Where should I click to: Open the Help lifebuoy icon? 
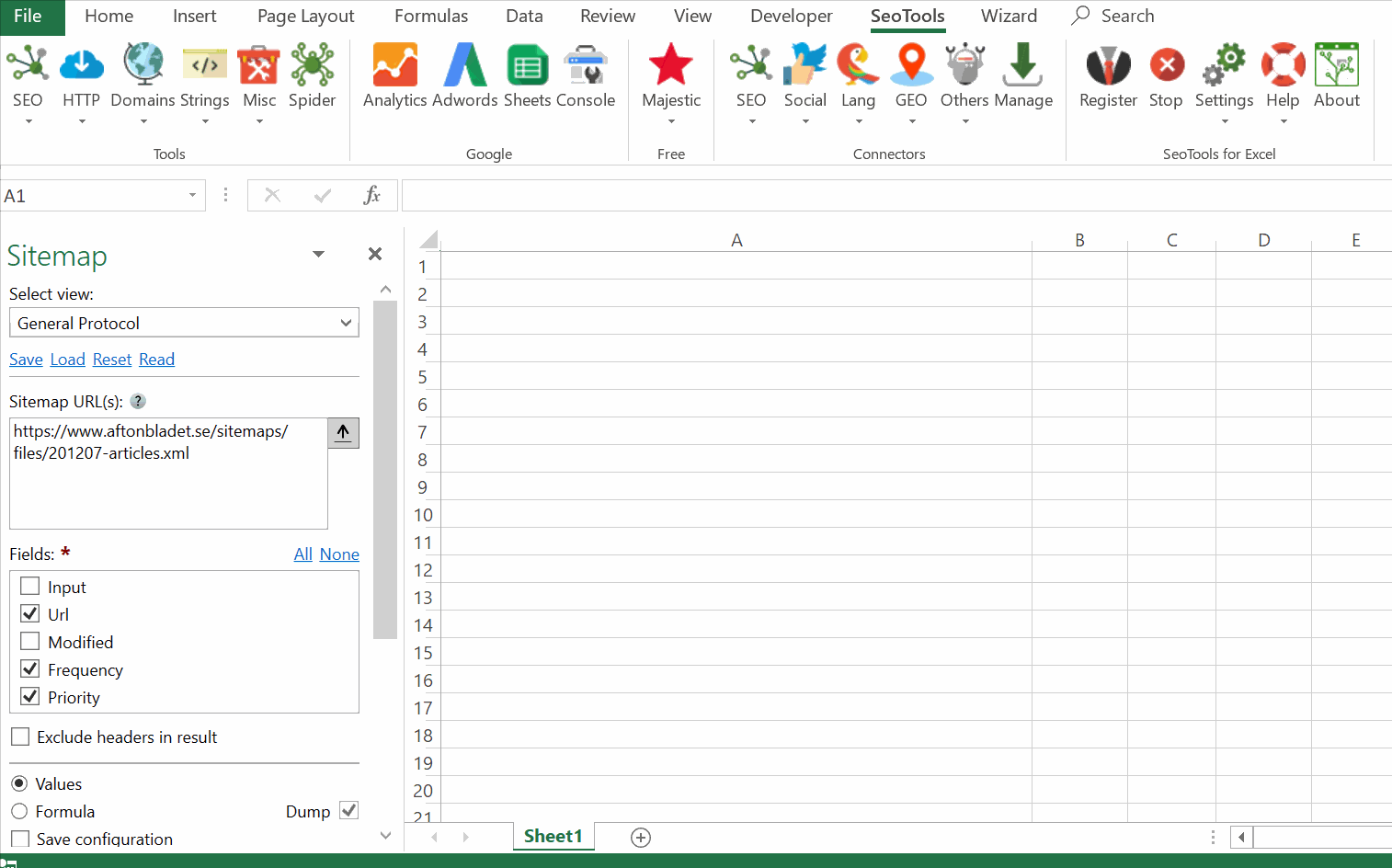(x=1284, y=65)
